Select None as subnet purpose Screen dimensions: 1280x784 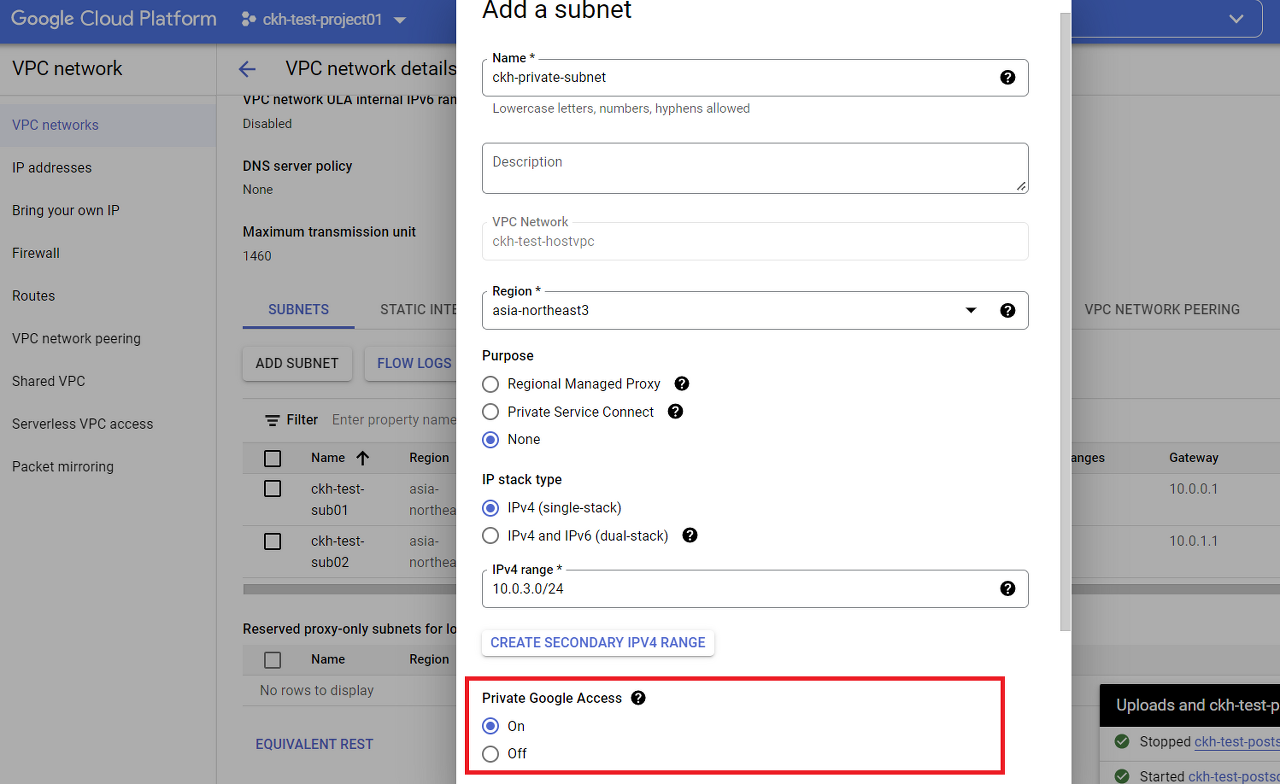coord(490,440)
